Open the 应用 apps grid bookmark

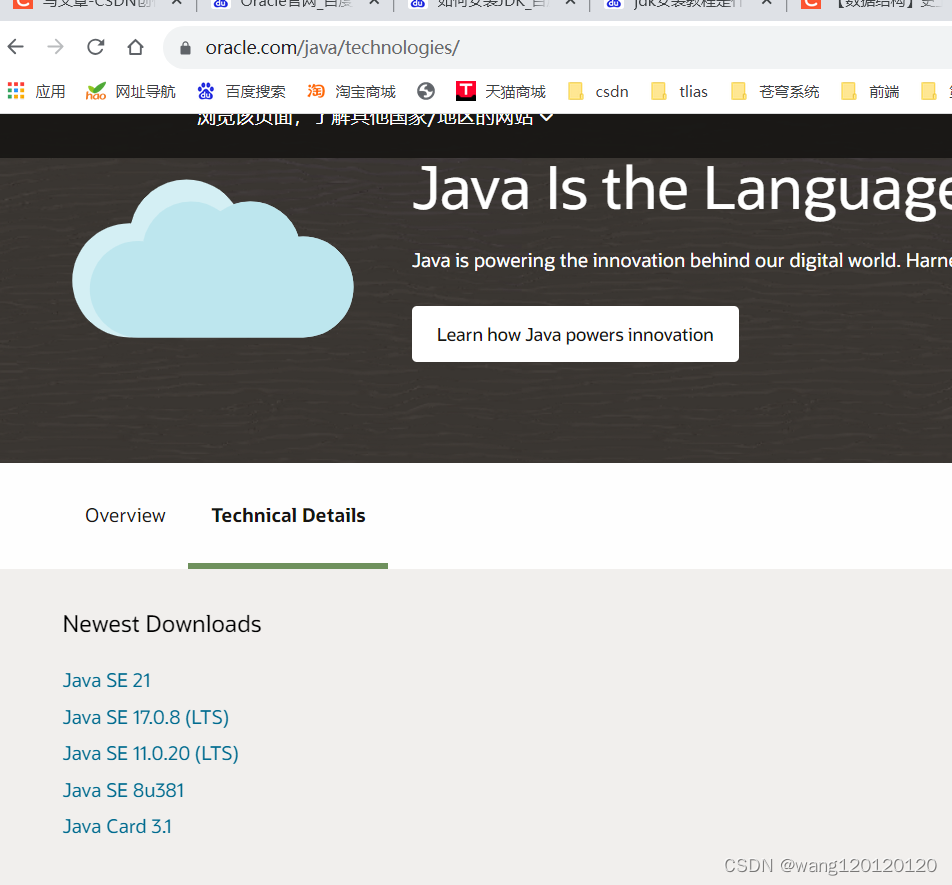click(x=36, y=92)
